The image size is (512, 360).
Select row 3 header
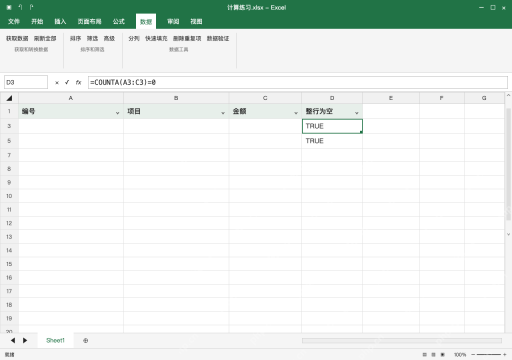coord(9,126)
